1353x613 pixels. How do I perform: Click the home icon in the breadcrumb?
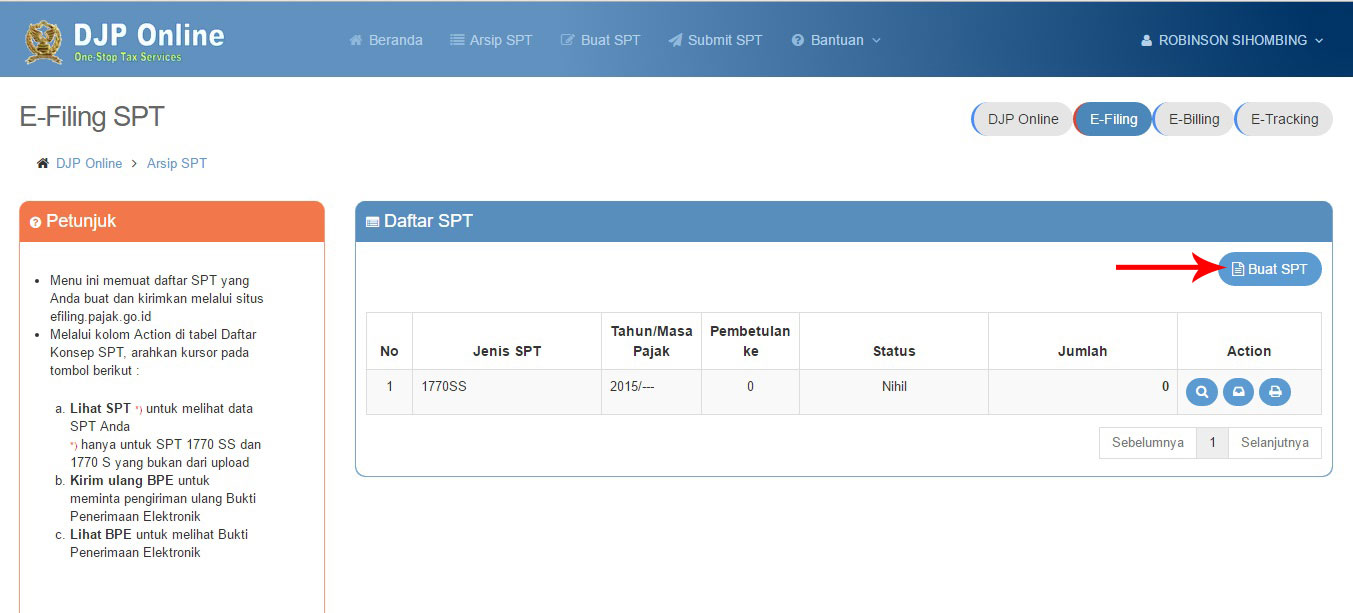tap(41, 162)
